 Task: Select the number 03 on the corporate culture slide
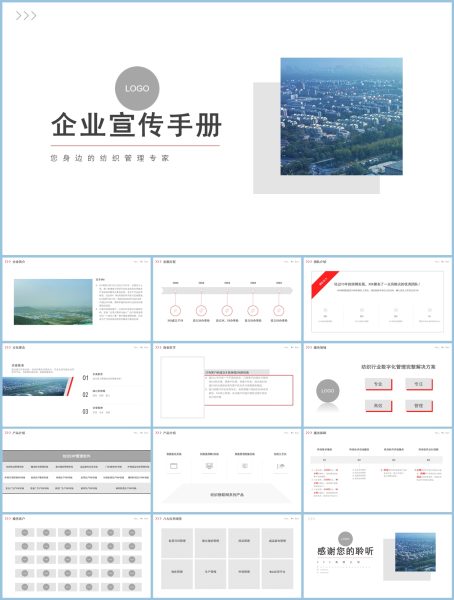[85, 412]
